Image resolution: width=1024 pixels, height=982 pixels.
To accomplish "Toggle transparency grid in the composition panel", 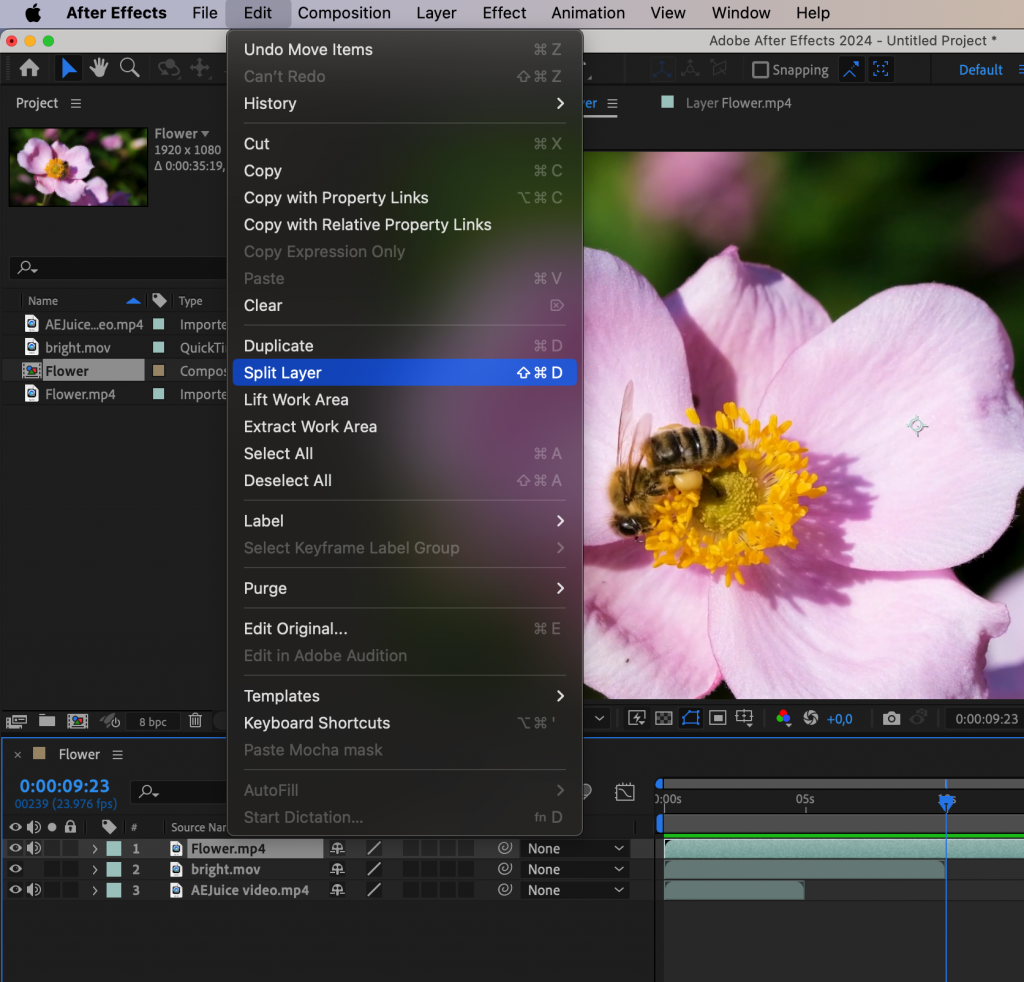I will (x=664, y=718).
